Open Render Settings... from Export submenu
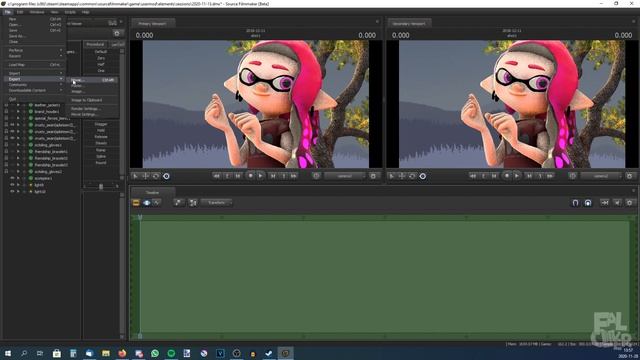 [93, 109]
